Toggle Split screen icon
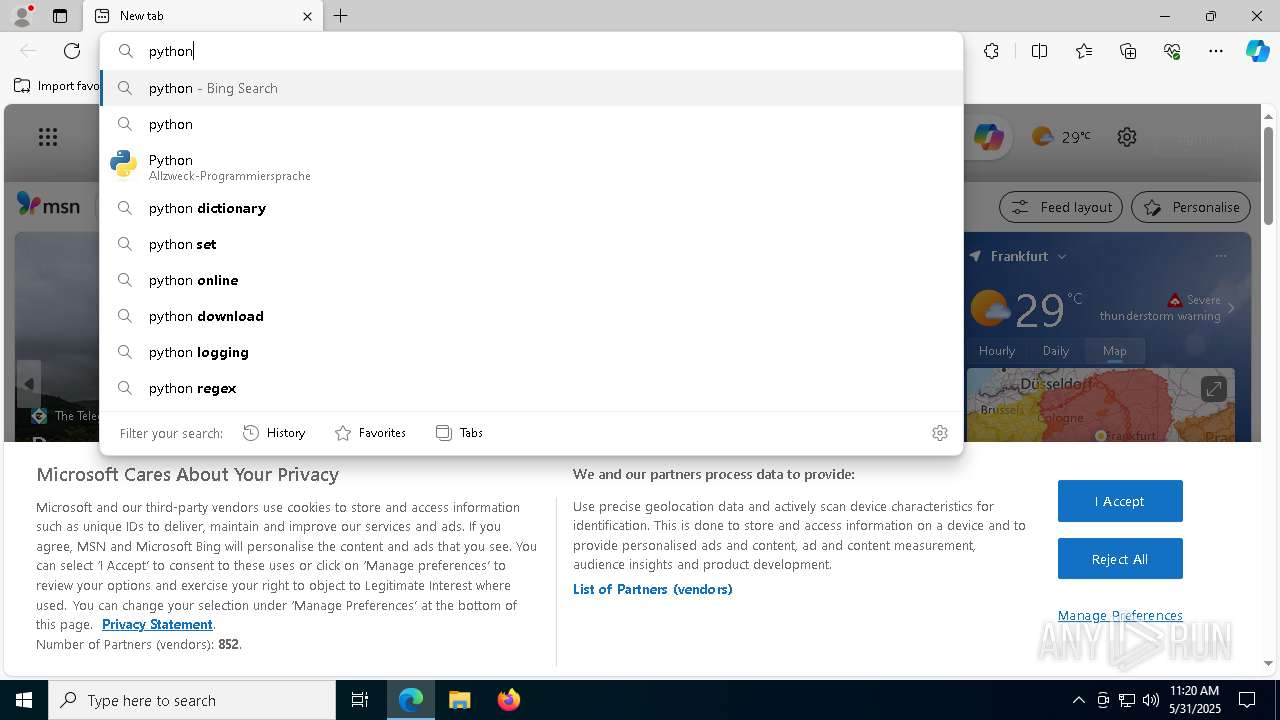 [1039, 51]
